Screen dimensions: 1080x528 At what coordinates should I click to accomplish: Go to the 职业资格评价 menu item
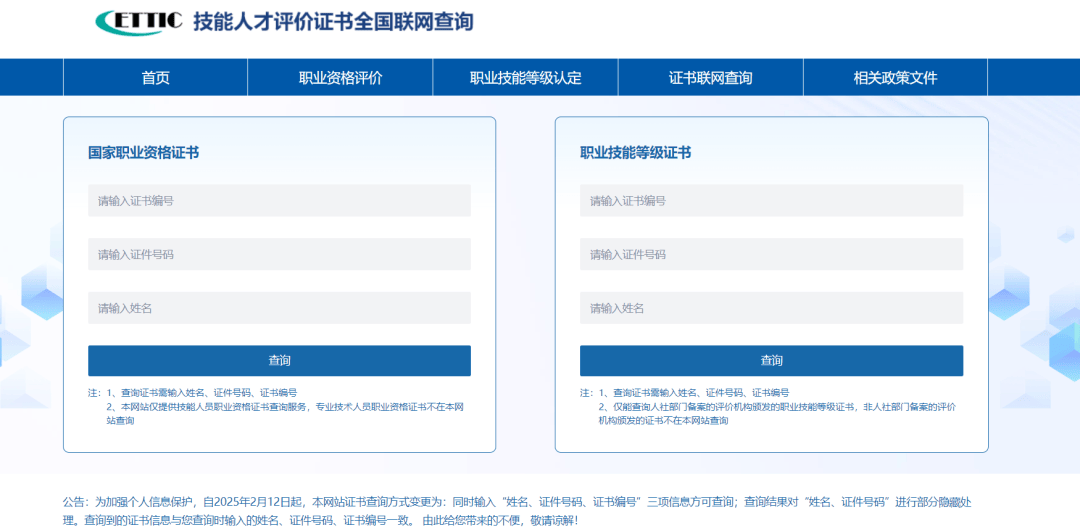[340, 78]
